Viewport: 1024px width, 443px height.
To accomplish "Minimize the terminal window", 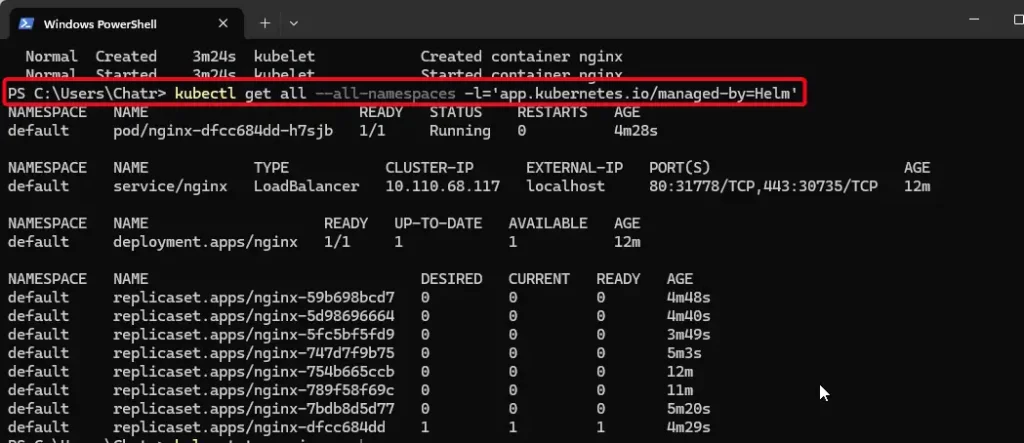I will click(974, 21).
